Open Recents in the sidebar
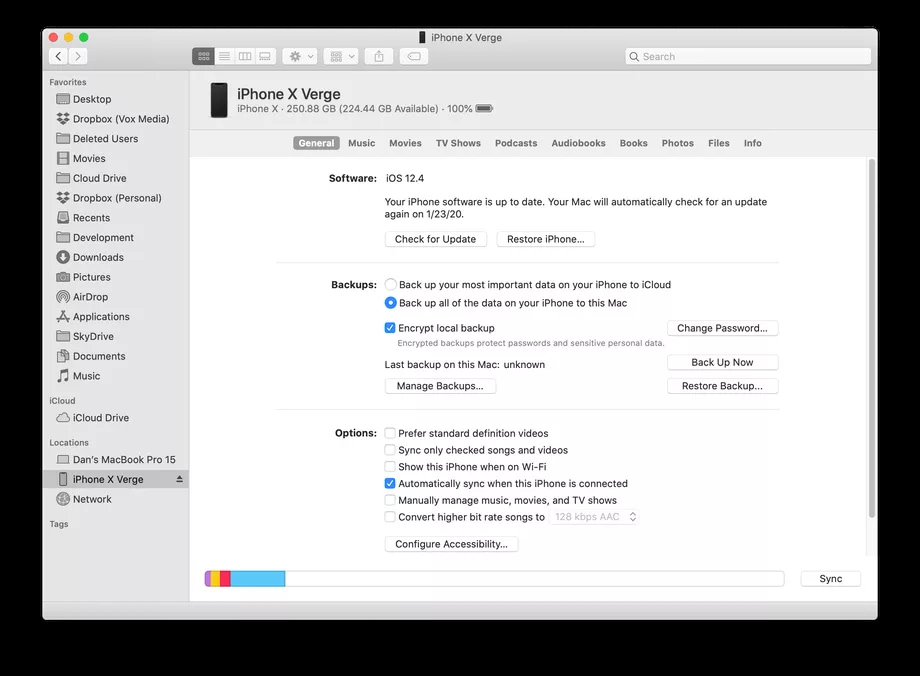Viewport: 920px width, 676px height. [116, 218]
